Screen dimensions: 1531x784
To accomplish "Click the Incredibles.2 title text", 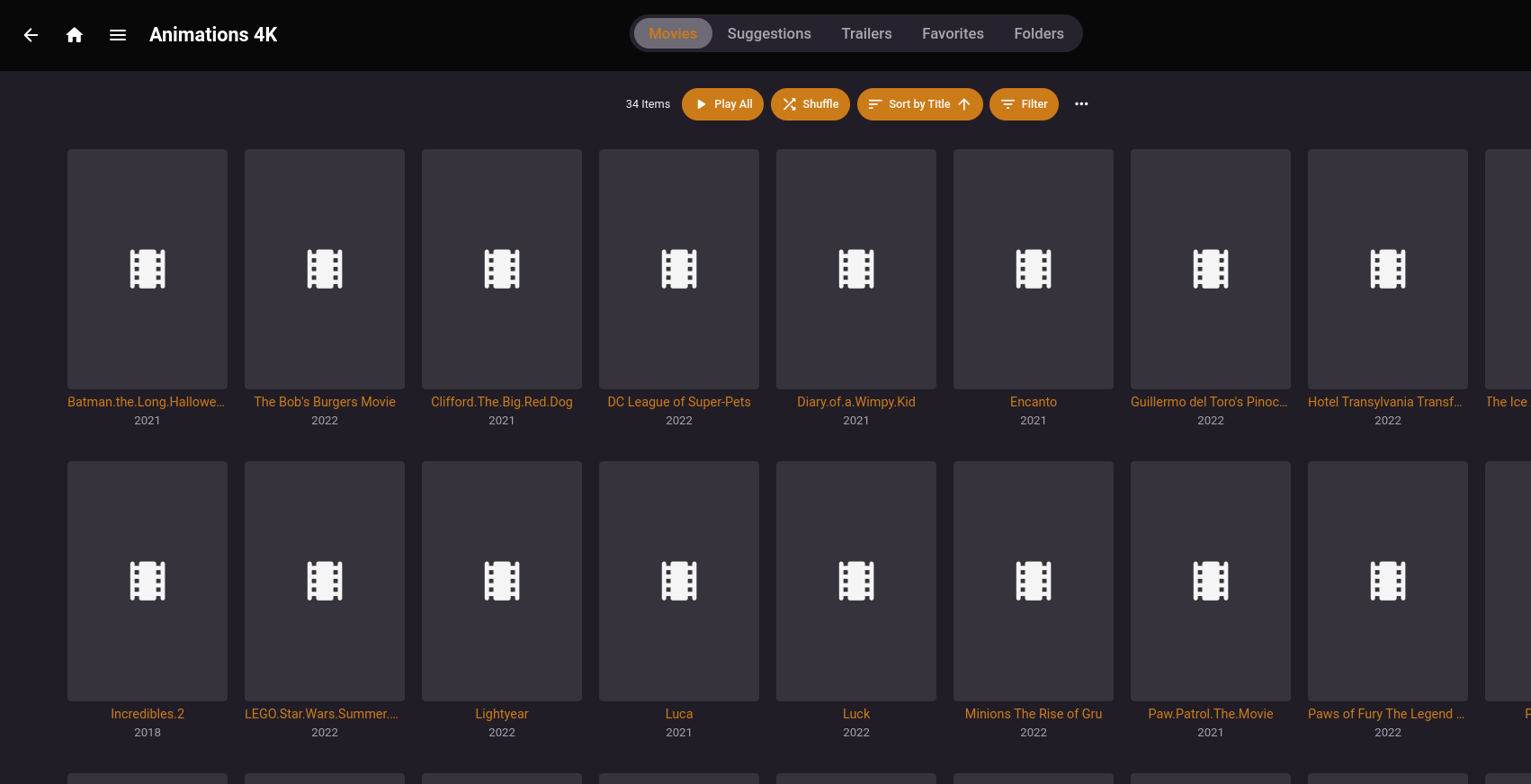I will click(148, 714).
